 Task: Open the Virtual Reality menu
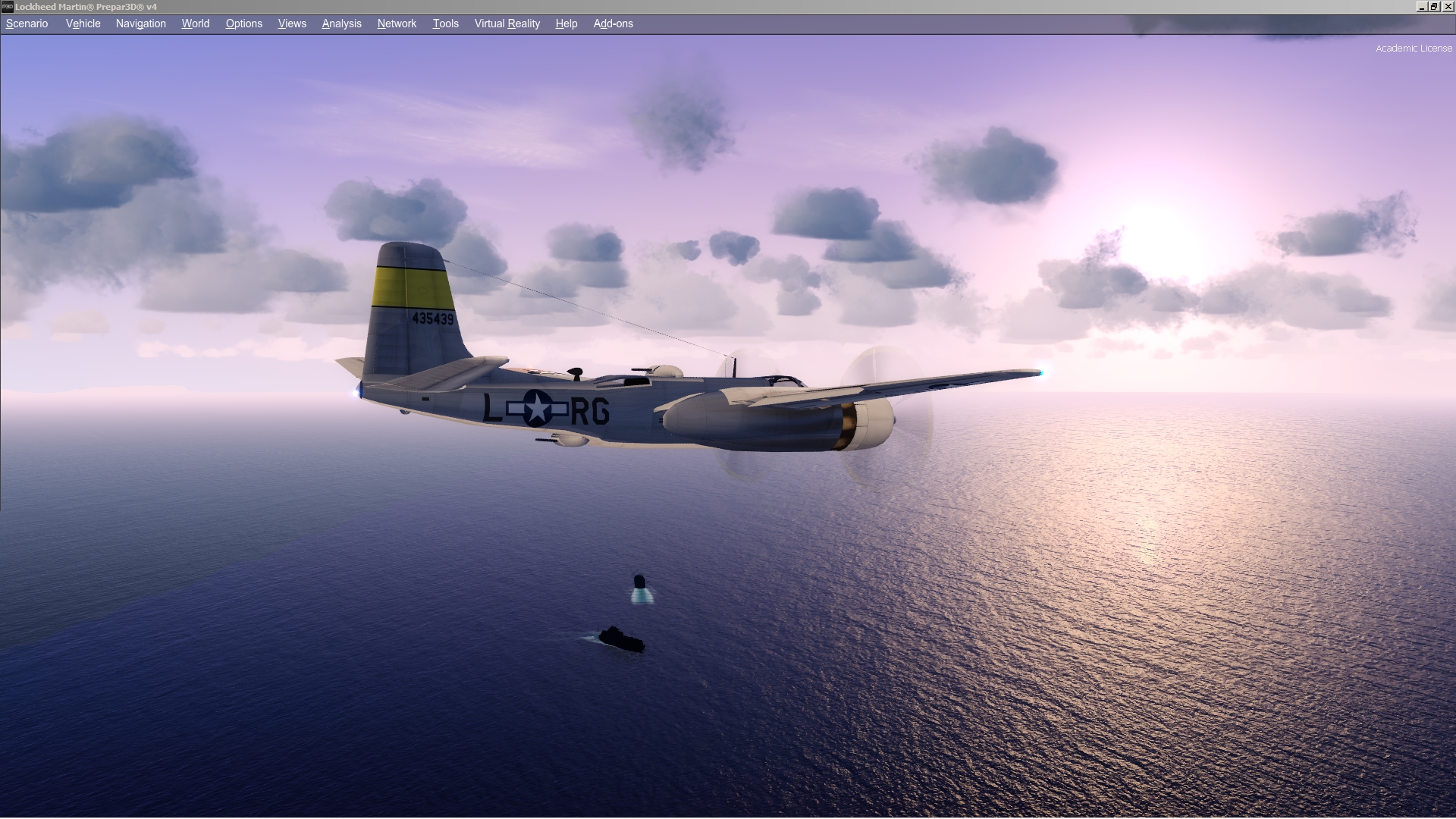click(507, 24)
